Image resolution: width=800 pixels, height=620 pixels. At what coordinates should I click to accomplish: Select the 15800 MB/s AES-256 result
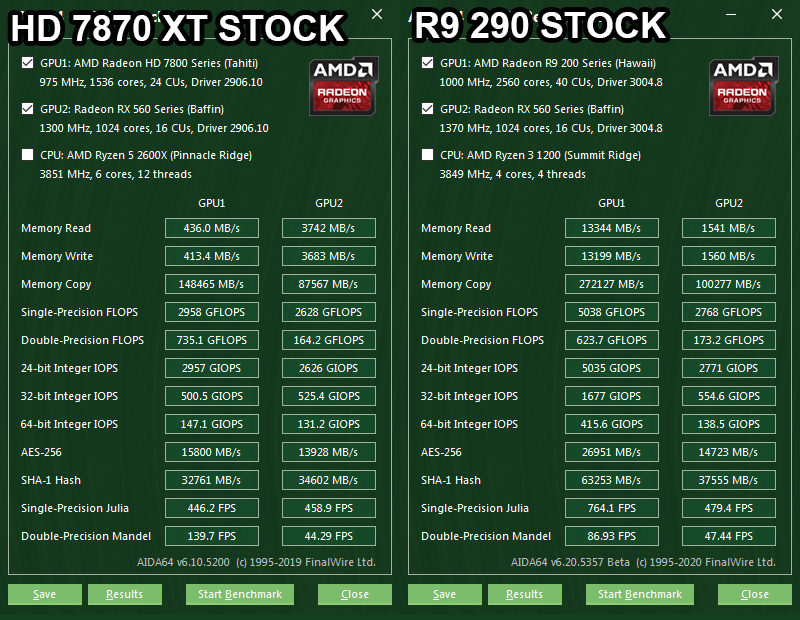(x=212, y=452)
